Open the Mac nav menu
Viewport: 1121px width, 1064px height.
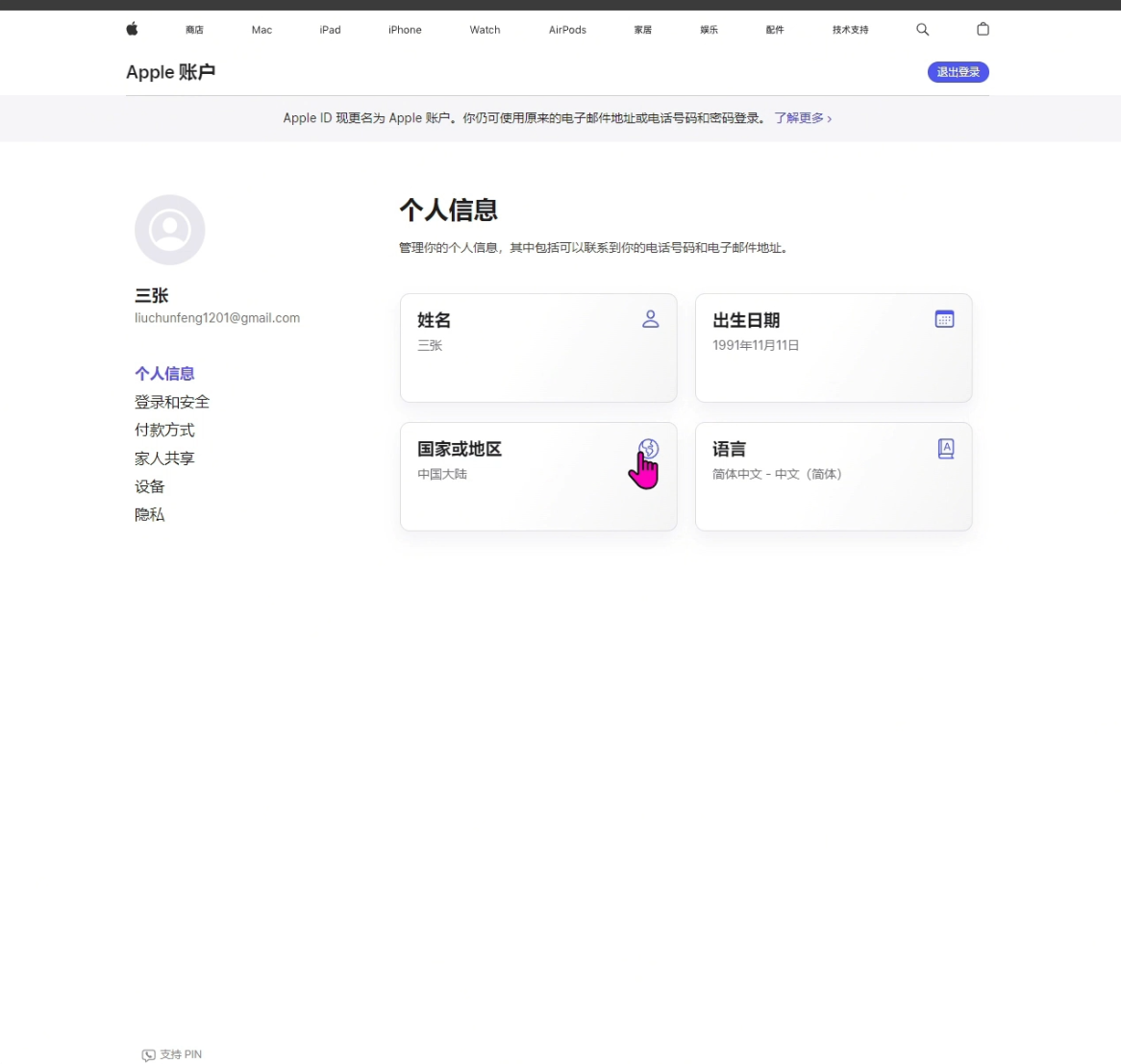pyautogui.click(x=262, y=30)
